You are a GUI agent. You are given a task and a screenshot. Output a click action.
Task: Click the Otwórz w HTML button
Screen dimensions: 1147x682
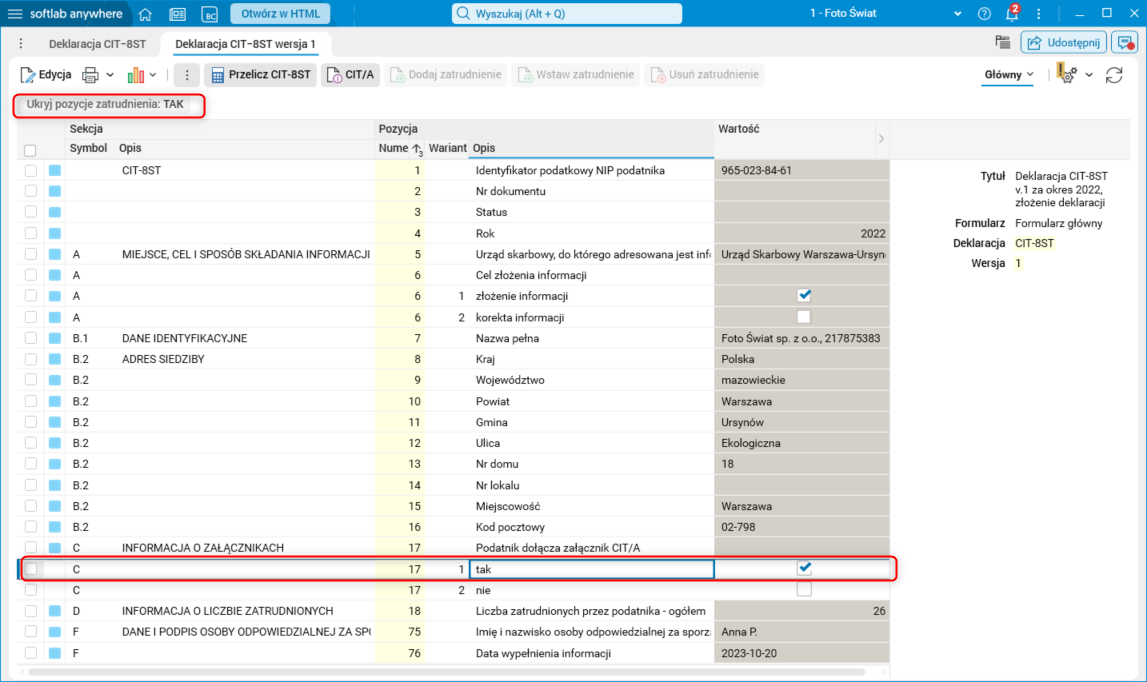click(280, 14)
